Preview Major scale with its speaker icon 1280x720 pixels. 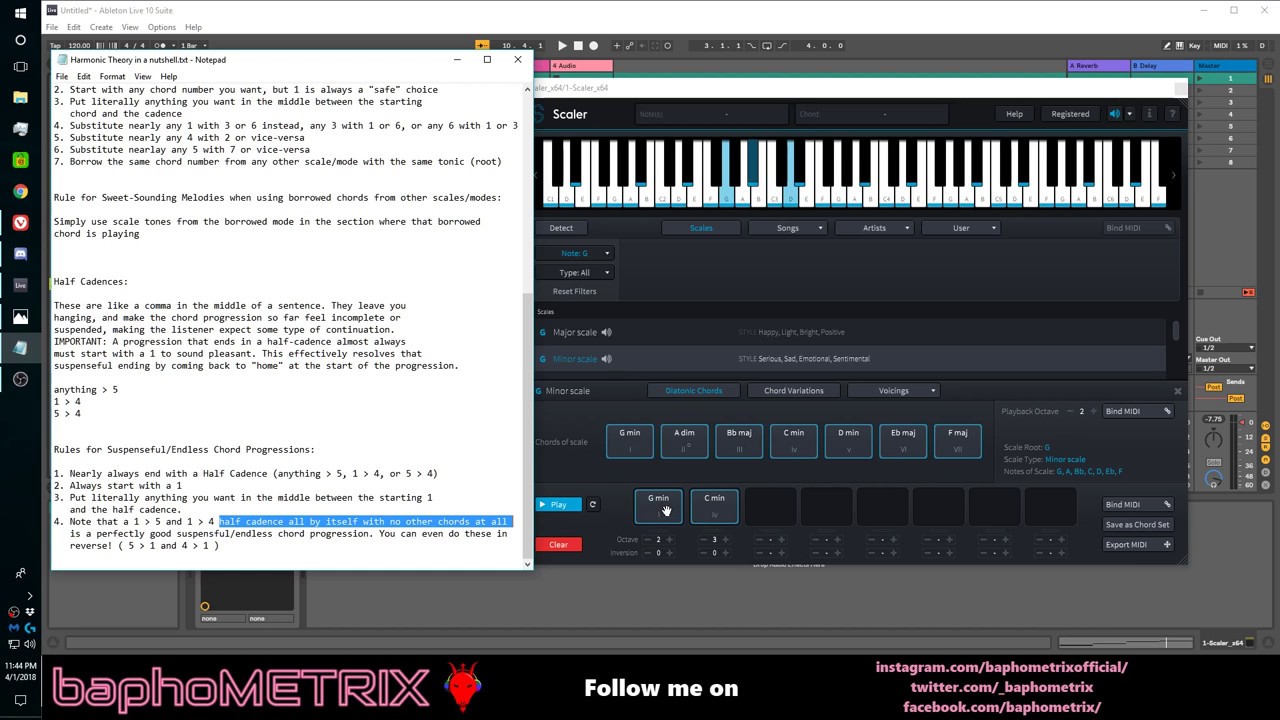click(606, 332)
